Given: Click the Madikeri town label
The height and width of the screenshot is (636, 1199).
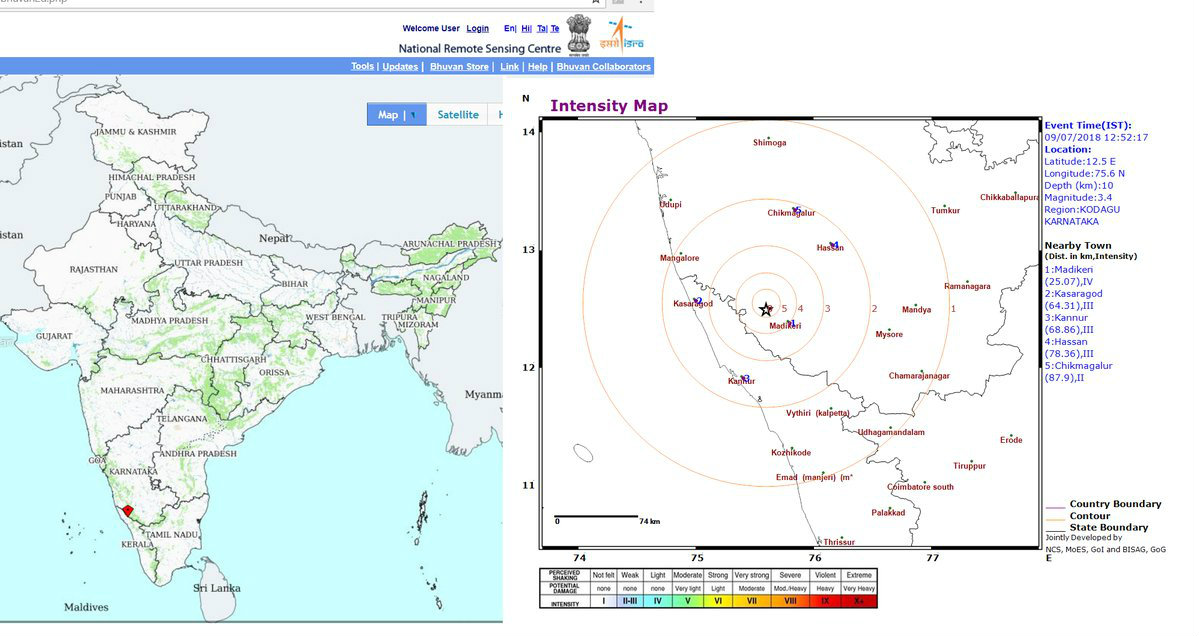Looking at the screenshot, I should [x=785, y=326].
